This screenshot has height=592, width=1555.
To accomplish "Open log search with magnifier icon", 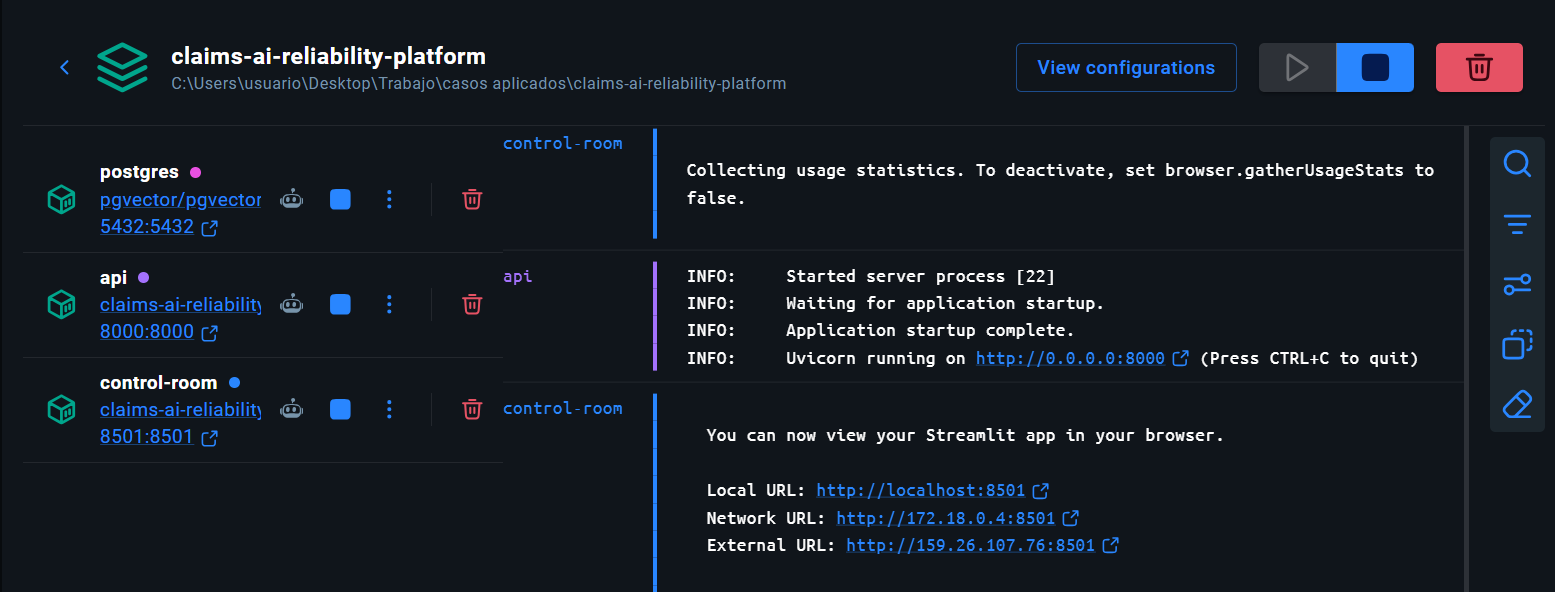I will [1517, 163].
